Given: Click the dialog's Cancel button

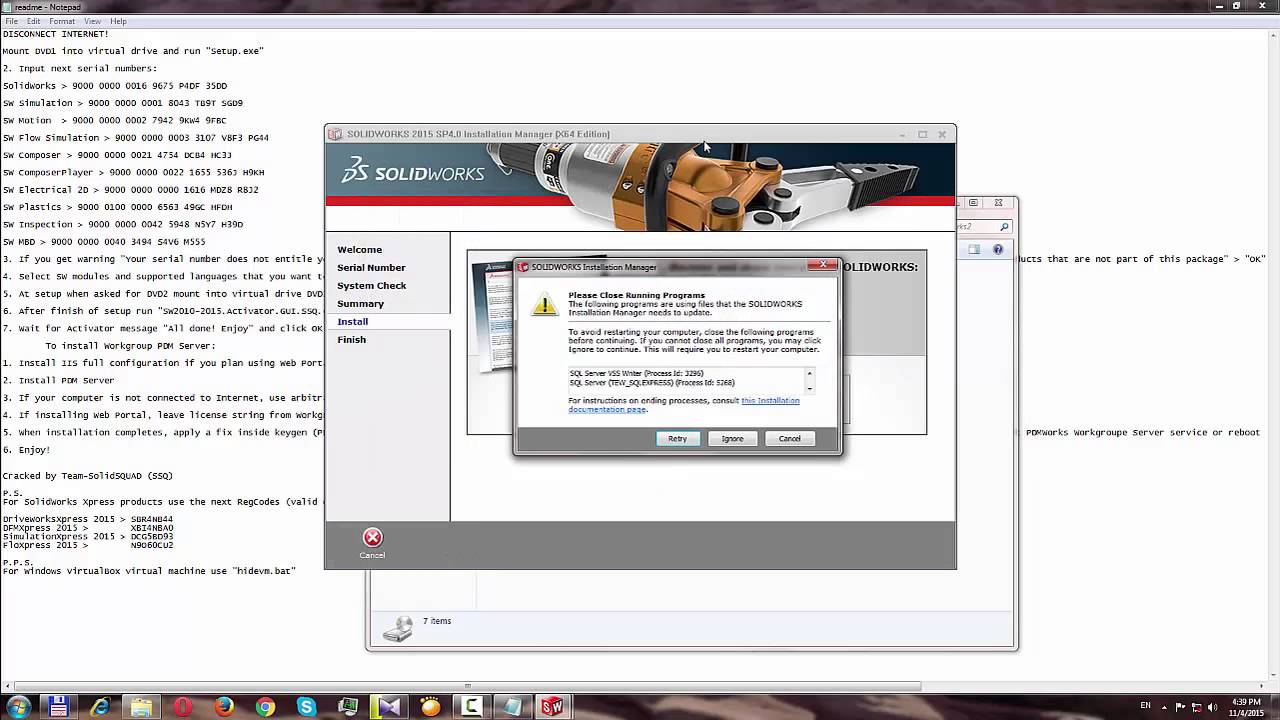Looking at the screenshot, I should coord(789,439).
